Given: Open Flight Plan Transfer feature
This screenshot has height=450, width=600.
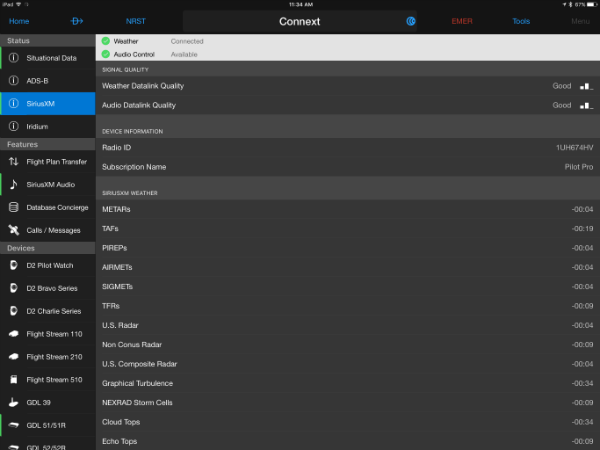Looking at the screenshot, I should click(x=47, y=161).
